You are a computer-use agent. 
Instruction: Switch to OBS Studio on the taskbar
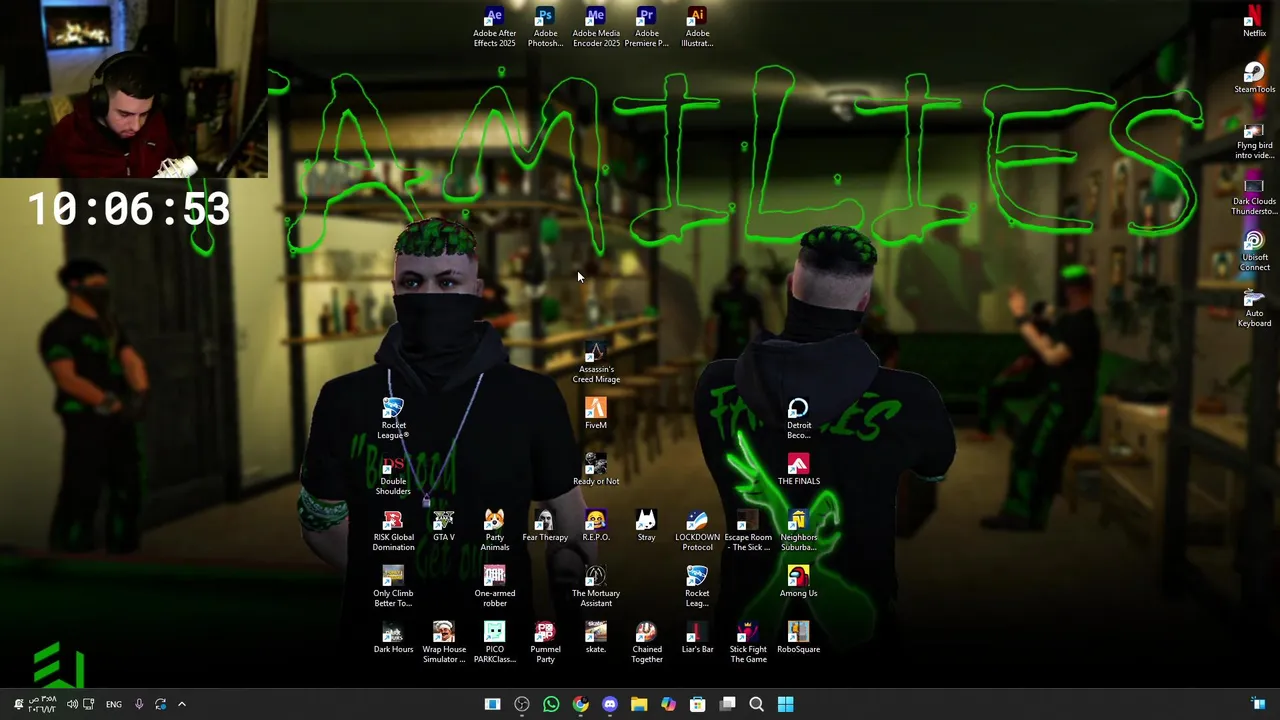[x=522, y=704]
